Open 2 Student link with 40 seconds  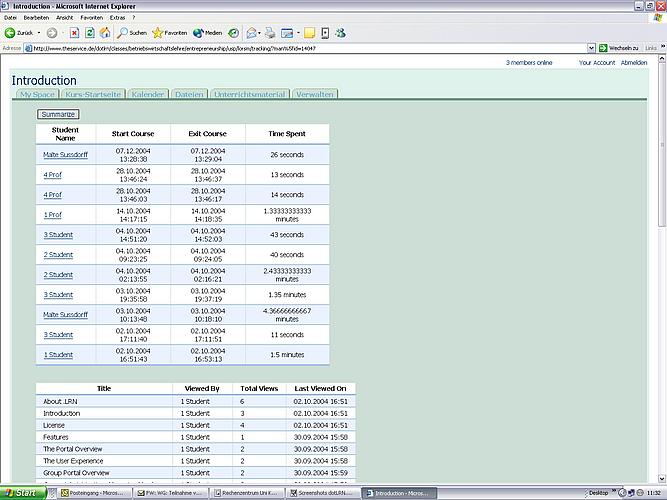point(58,255)
